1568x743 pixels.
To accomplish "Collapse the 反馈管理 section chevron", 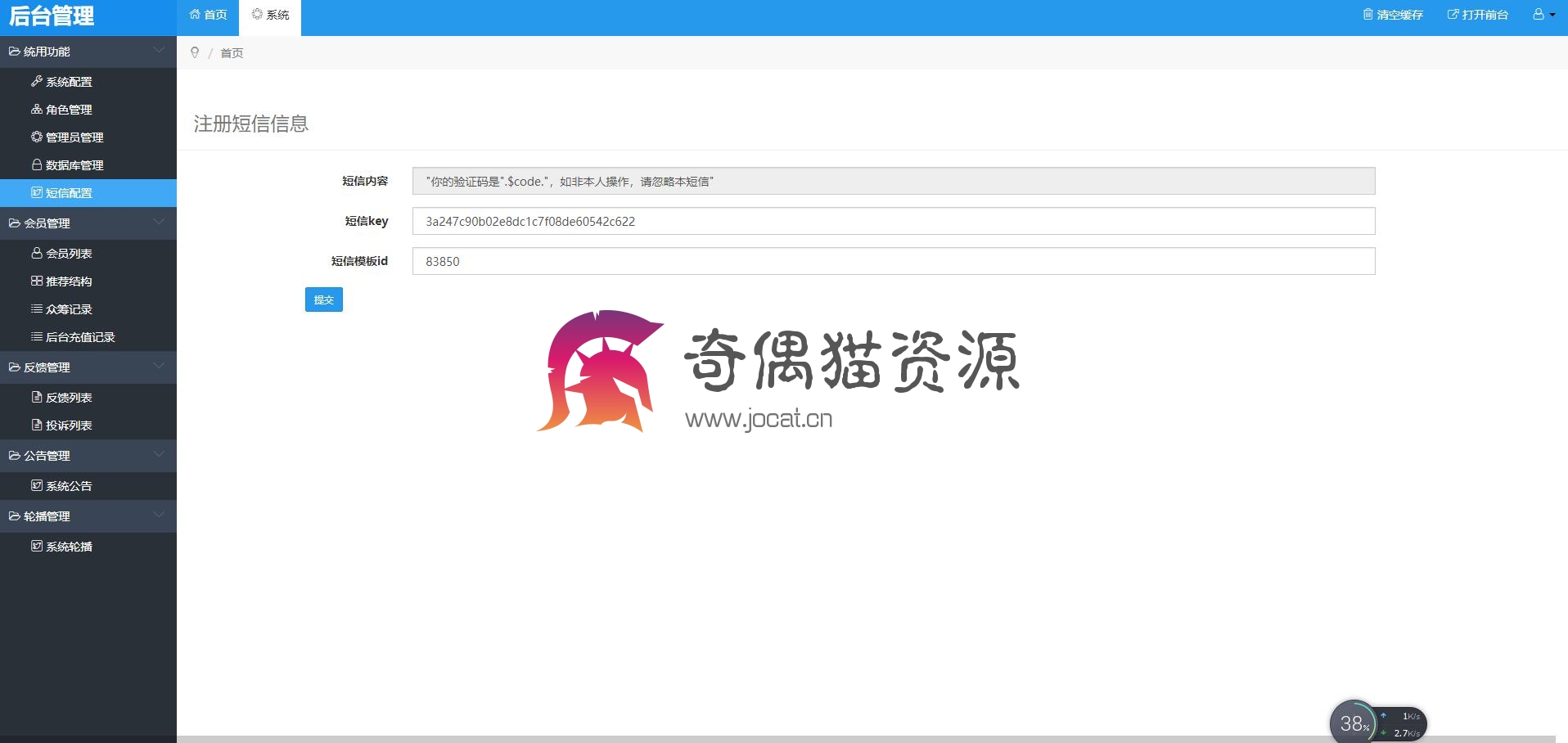I will pyautogui.click(x=159, y=367).
